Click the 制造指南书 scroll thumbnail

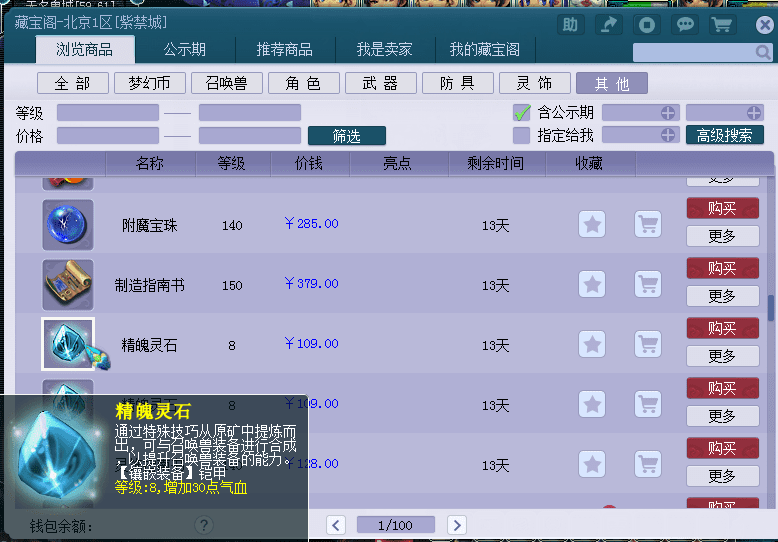[68, 285]
